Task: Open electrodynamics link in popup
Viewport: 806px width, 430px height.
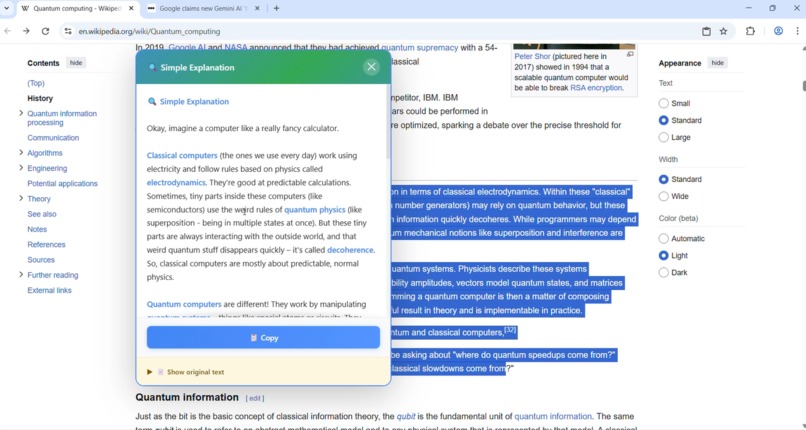Action: 176,182
